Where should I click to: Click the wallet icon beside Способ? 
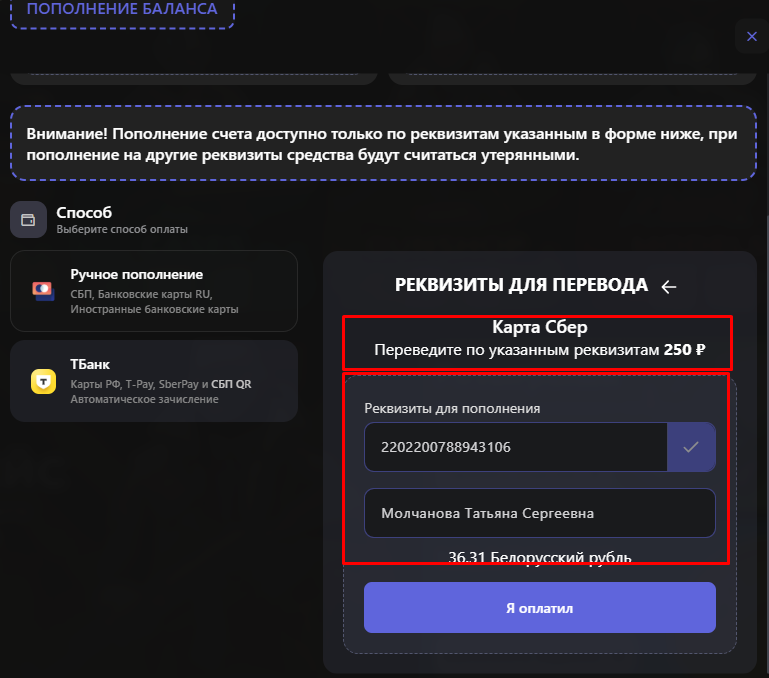click(x=28, y=220)
